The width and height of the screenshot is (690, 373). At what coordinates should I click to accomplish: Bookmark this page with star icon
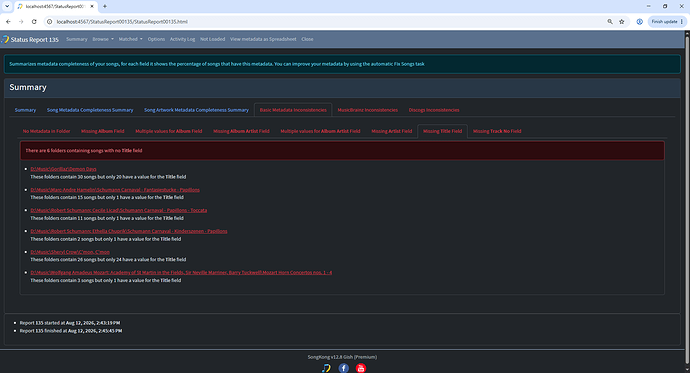pos(622,22)
